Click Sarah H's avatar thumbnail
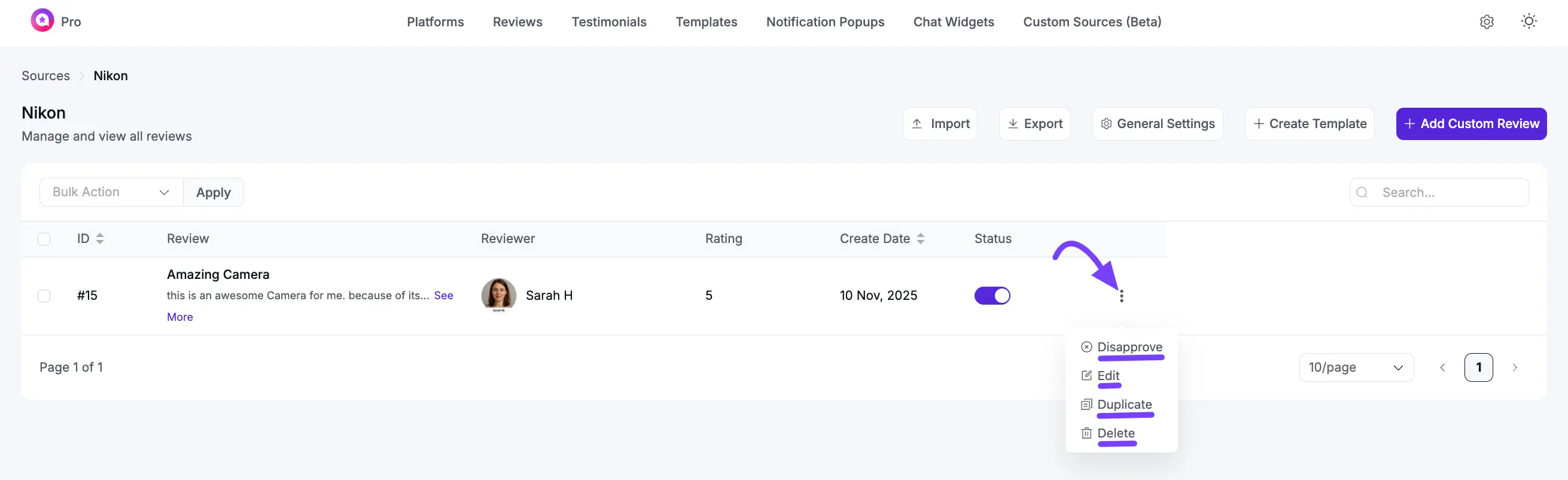This screenshot has width=1568, height=480. click(x=498, y=296)
